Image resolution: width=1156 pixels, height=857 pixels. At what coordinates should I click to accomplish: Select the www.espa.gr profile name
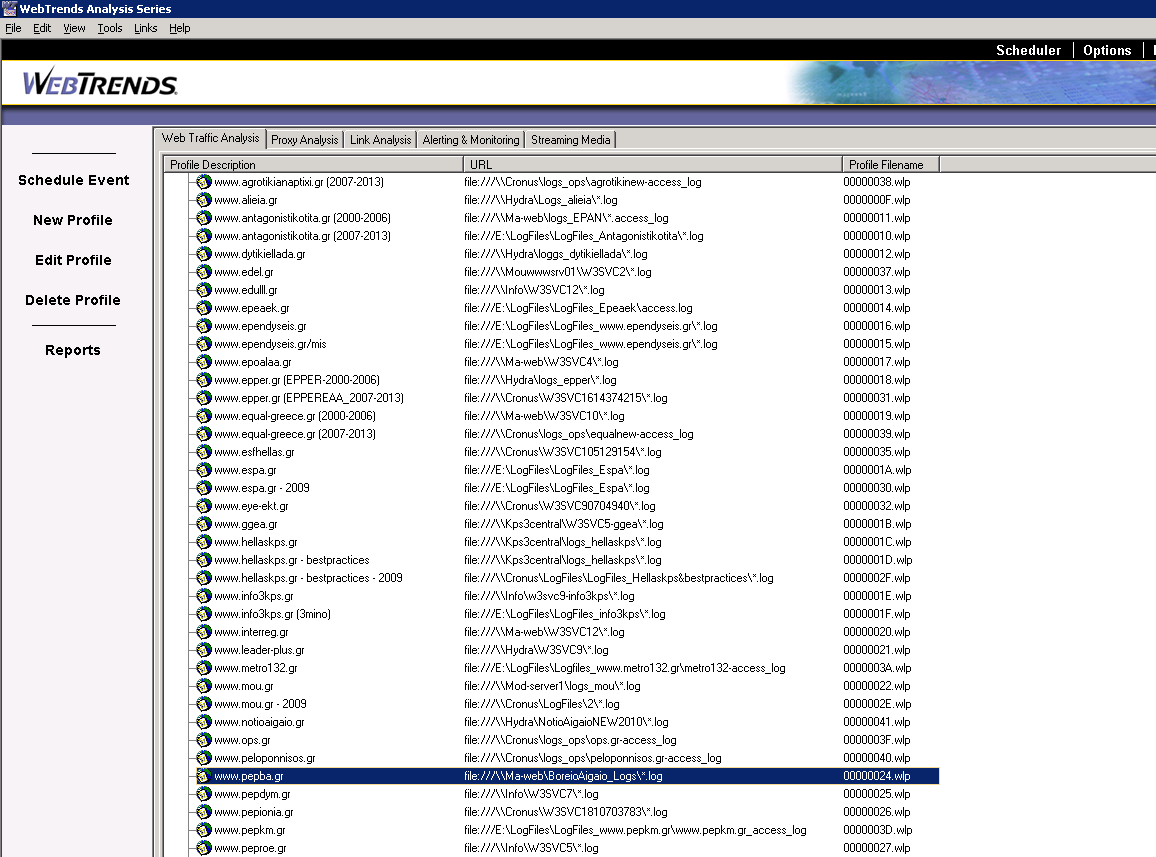245,470
